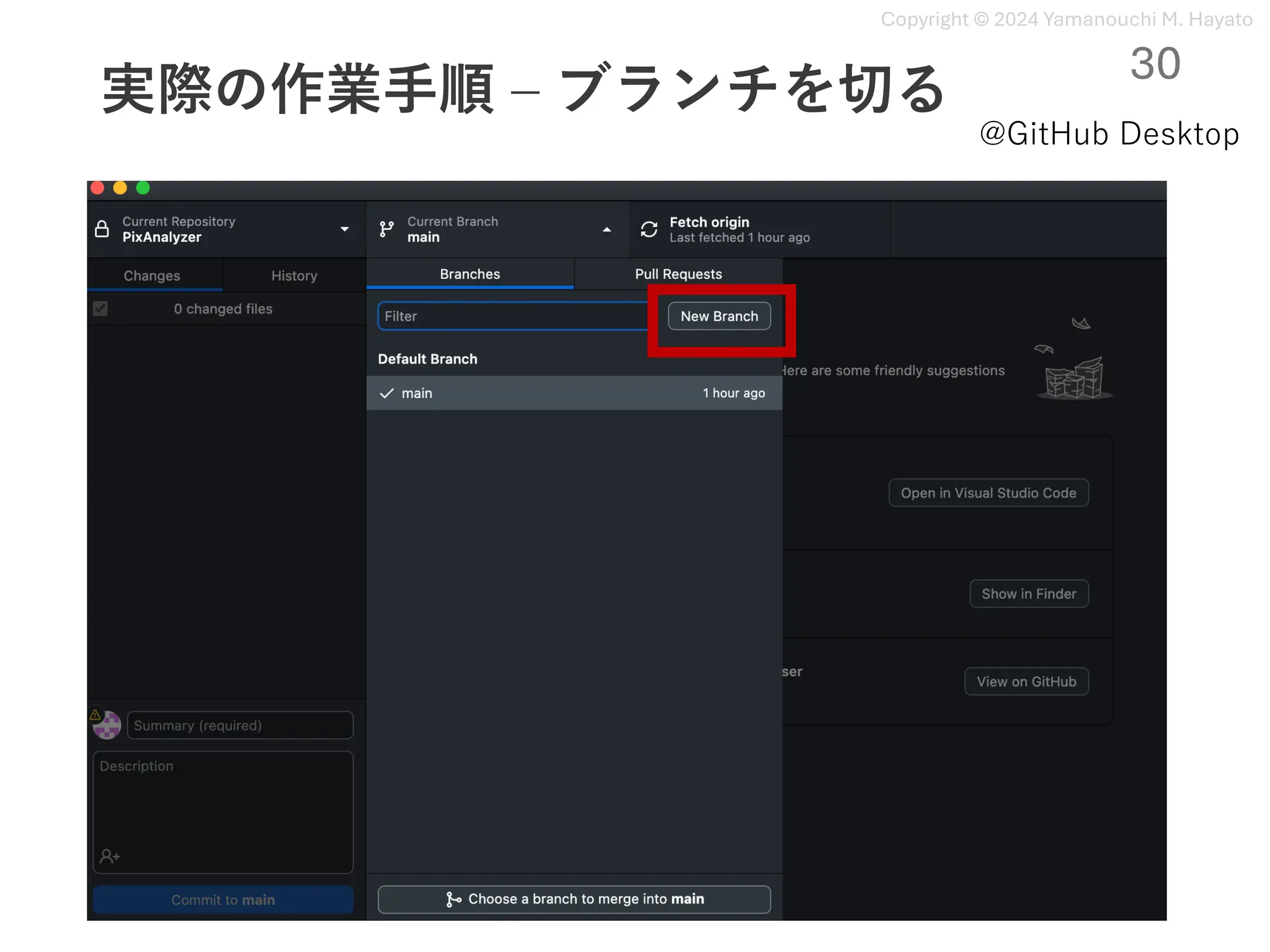
Task: Click Fetch origin in the toolbar
Action: point(760,229)
